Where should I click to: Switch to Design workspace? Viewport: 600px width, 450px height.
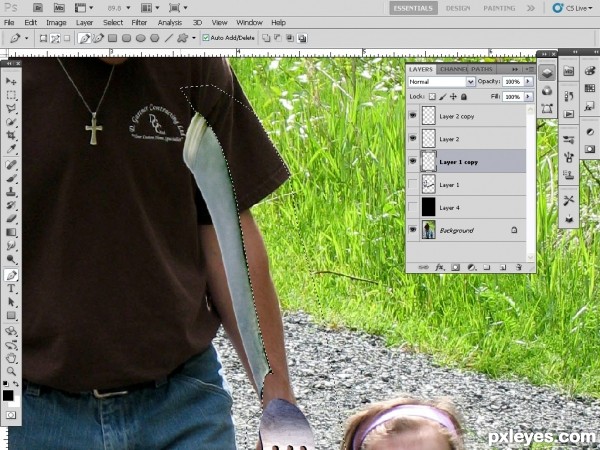tap(458, 8)
